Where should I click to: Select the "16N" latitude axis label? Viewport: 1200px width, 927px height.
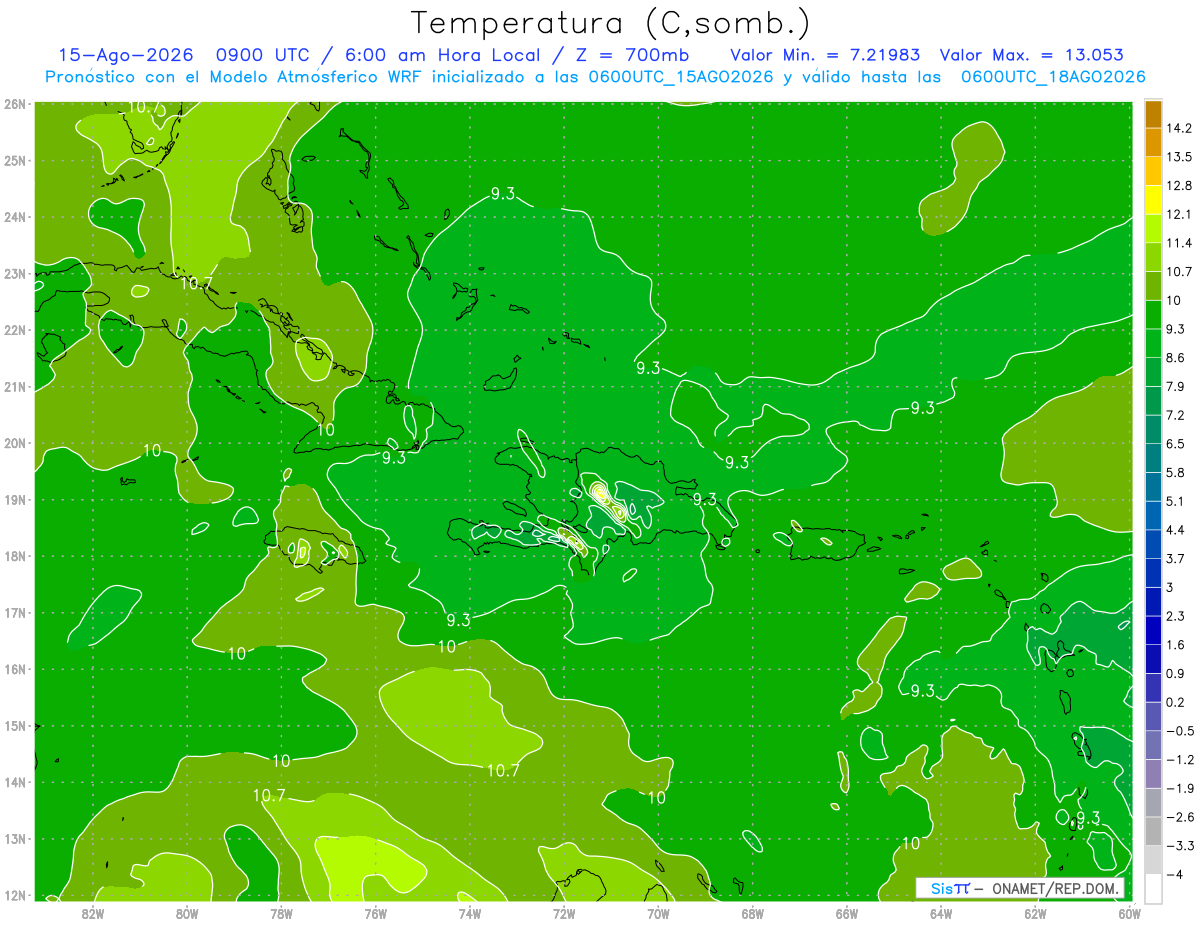[15, 669]
